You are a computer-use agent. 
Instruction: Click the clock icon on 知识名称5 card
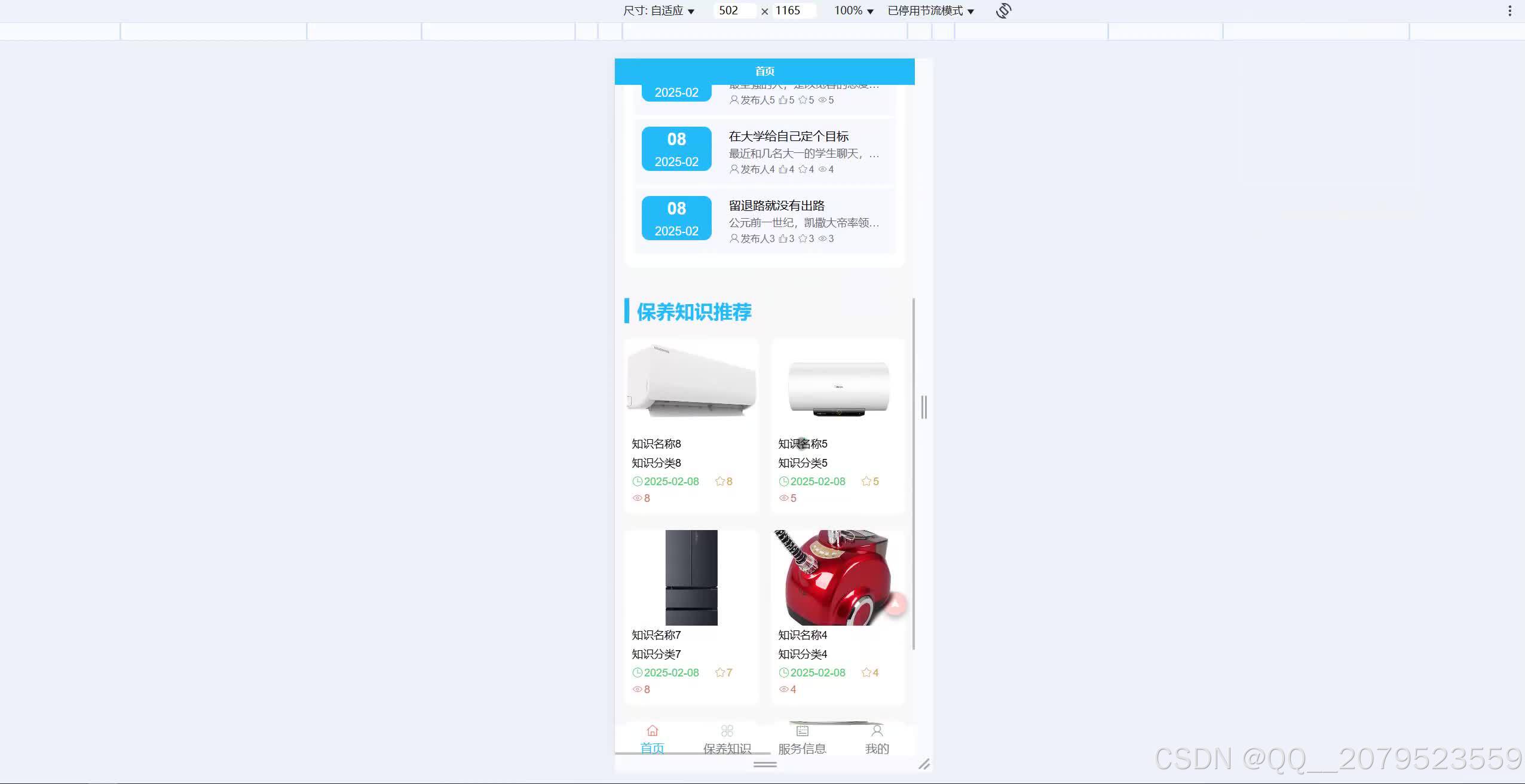point(783,481)
